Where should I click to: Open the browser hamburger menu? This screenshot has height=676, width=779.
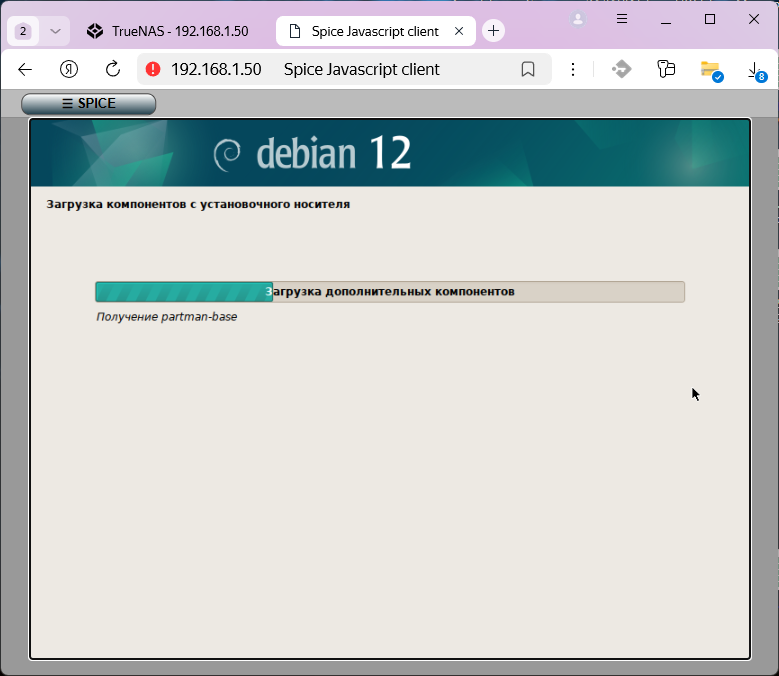click(622, 19)
